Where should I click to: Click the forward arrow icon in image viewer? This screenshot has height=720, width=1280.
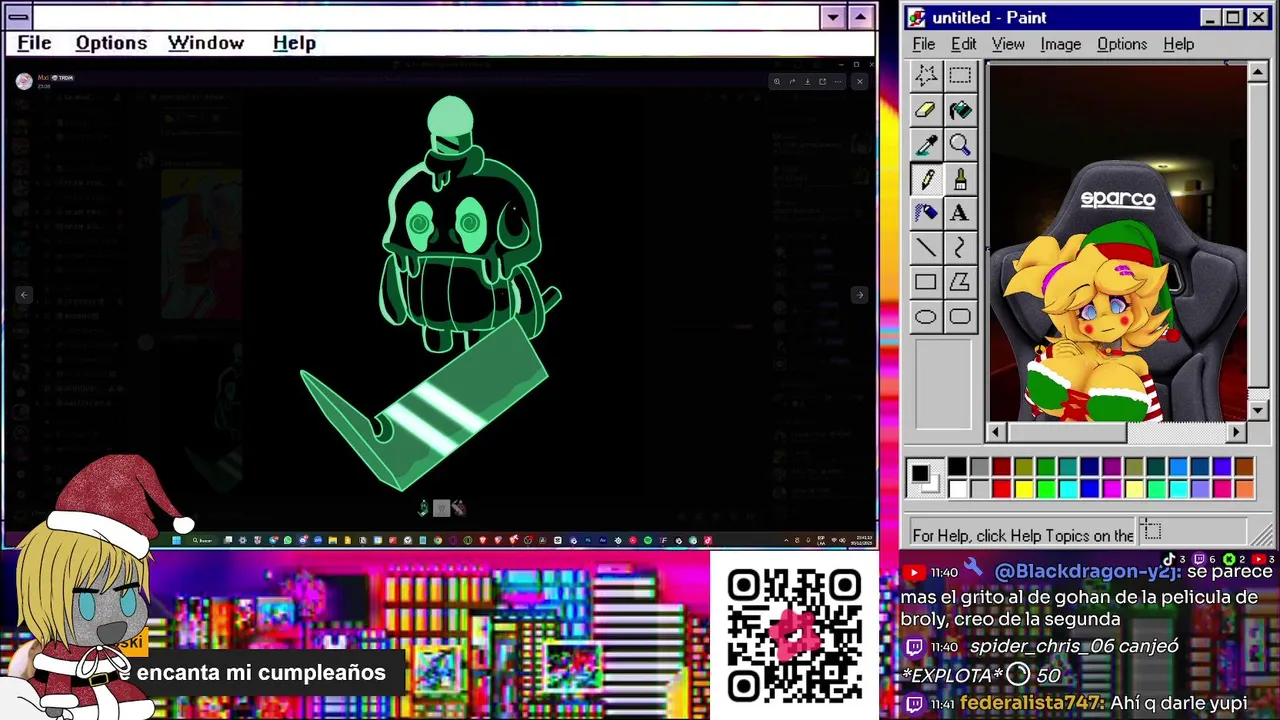(793, 82)
